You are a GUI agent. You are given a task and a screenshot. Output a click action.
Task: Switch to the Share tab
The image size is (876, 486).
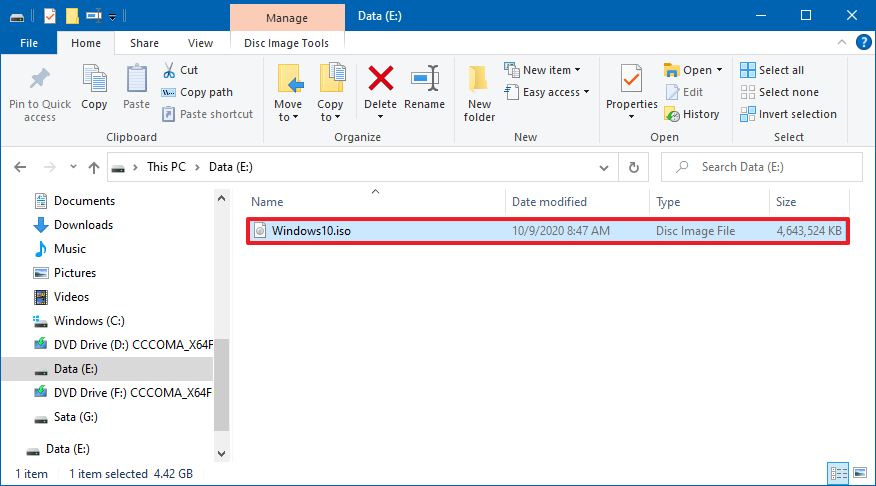pos(144,43)
